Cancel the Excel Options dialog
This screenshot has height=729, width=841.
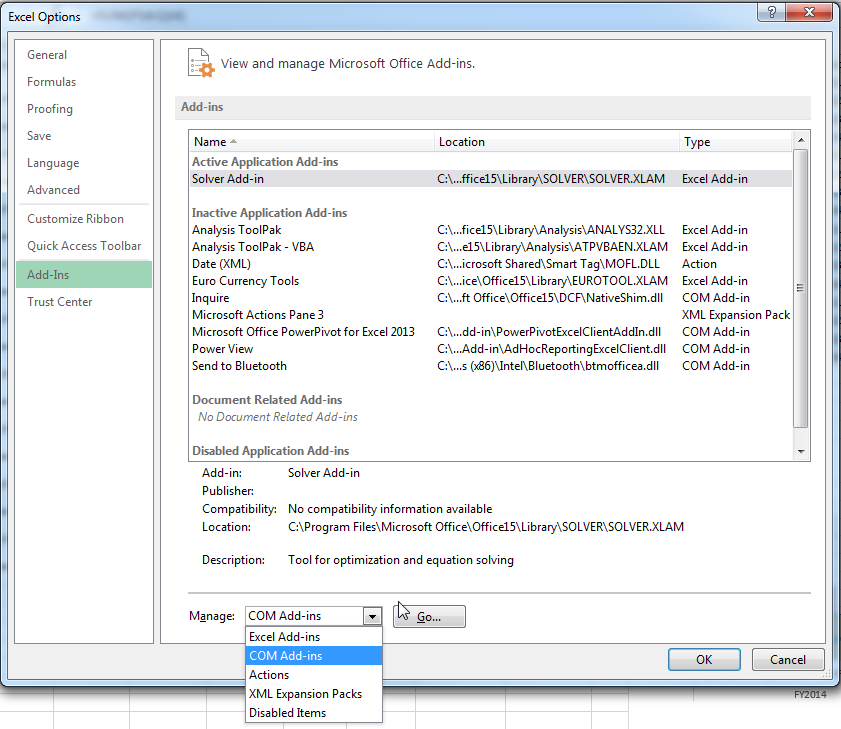pos(787,659)
